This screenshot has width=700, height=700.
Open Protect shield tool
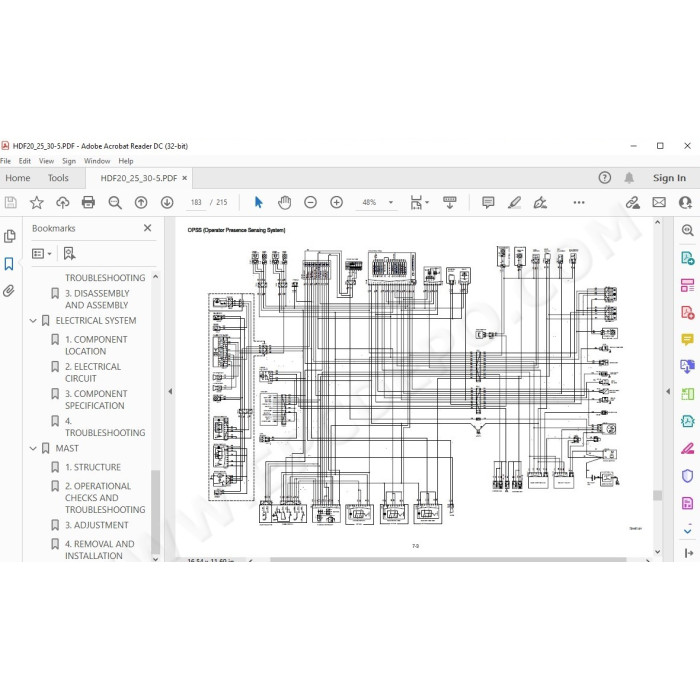coord(688,476)
